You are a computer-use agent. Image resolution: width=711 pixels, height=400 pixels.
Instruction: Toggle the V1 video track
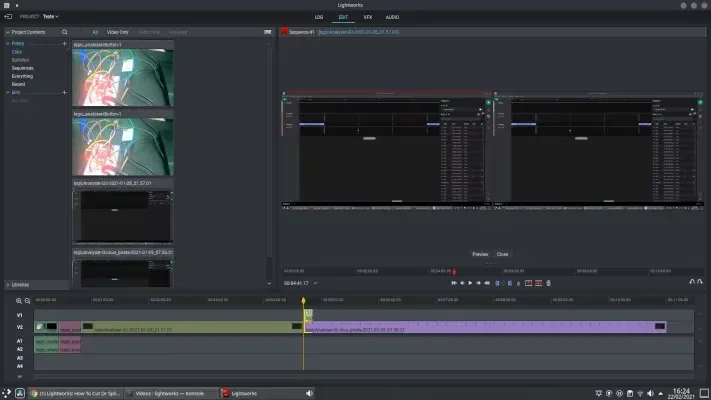(19, 315)
